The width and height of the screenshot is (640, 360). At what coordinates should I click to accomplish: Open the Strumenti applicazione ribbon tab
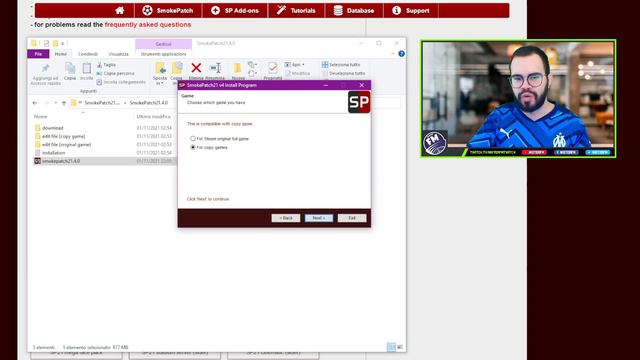tap(163, 54)
